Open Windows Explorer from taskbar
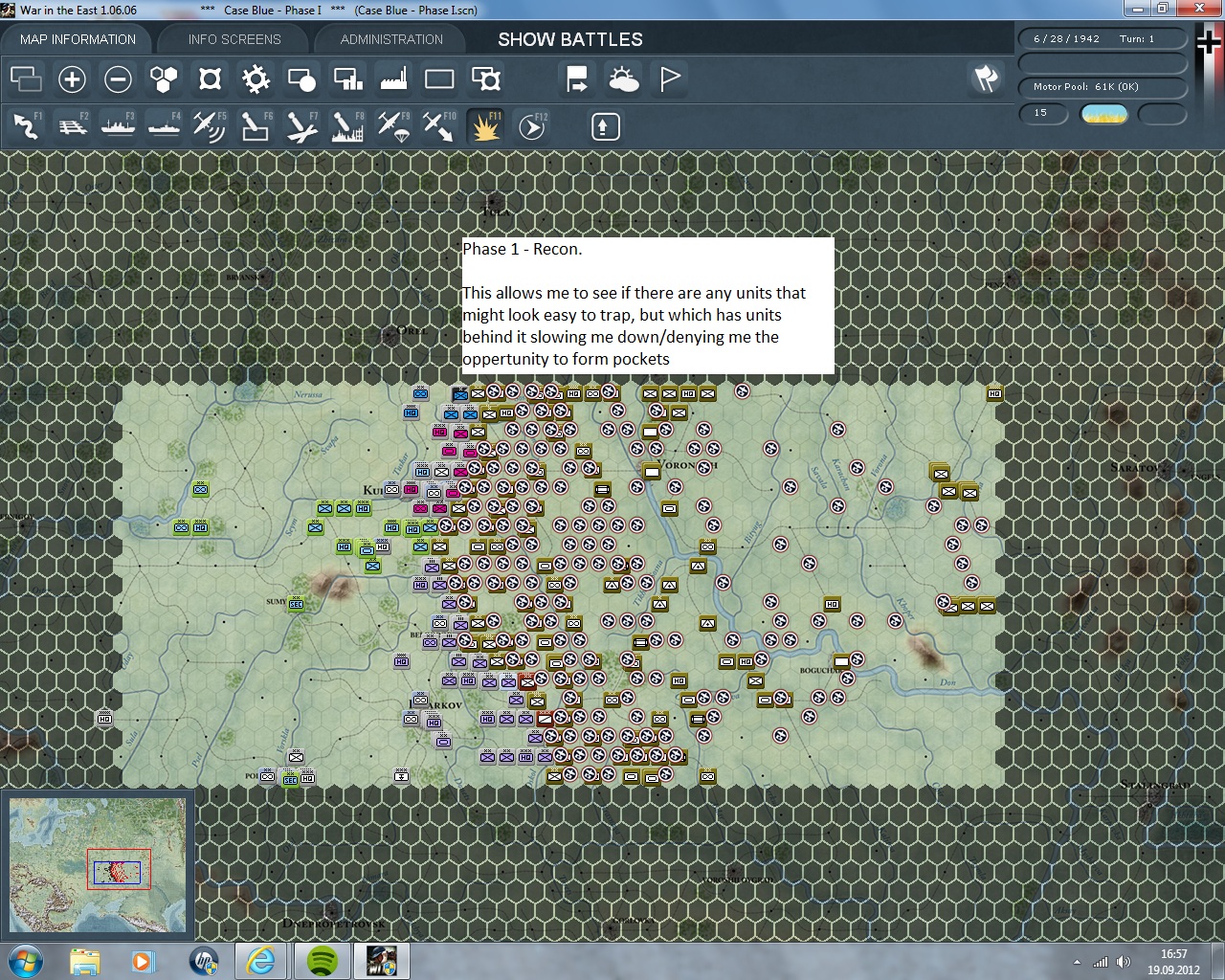 (x=85, y=961)
